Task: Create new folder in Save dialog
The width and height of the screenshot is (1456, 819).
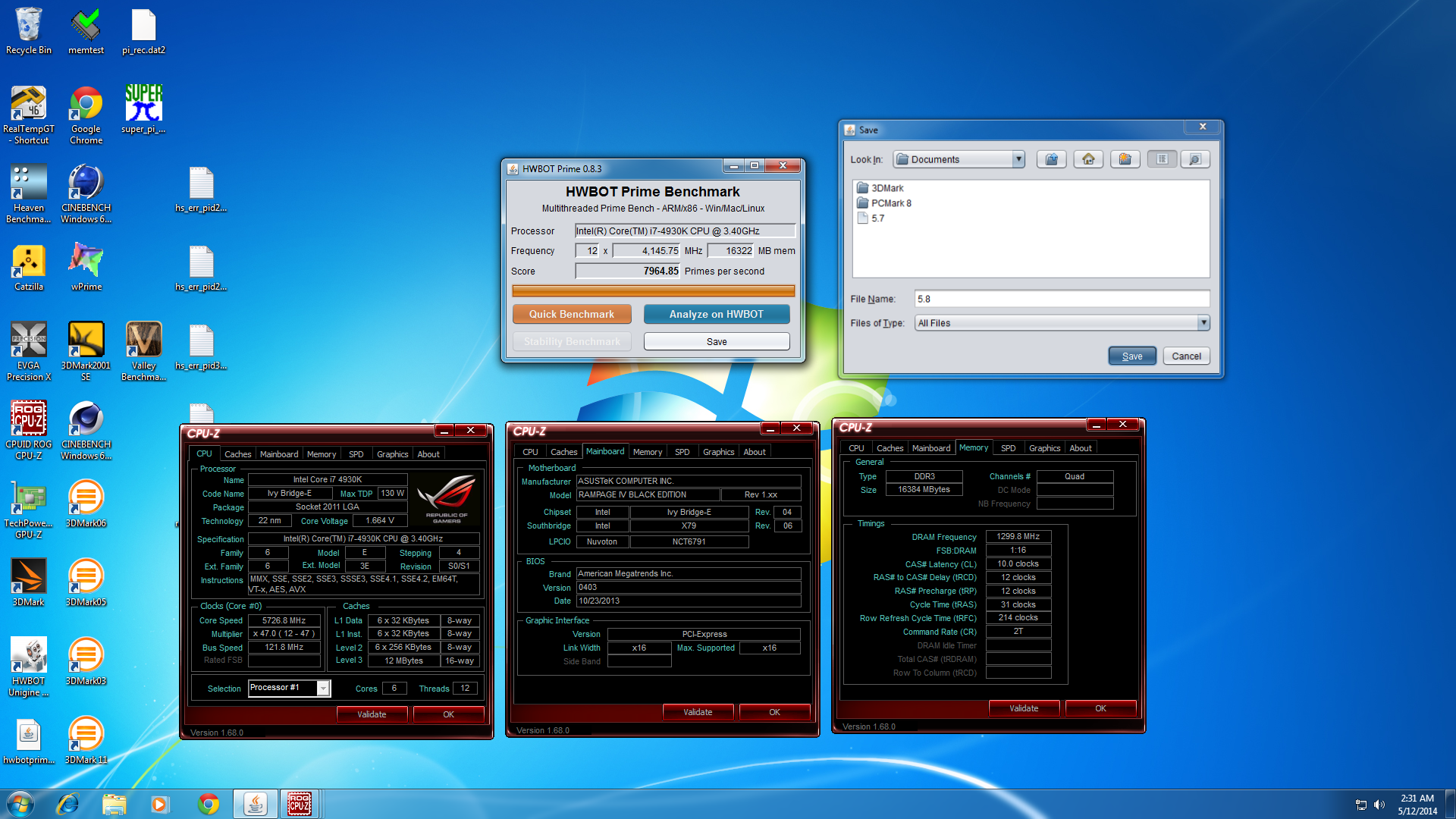Action: (1125, 159)
